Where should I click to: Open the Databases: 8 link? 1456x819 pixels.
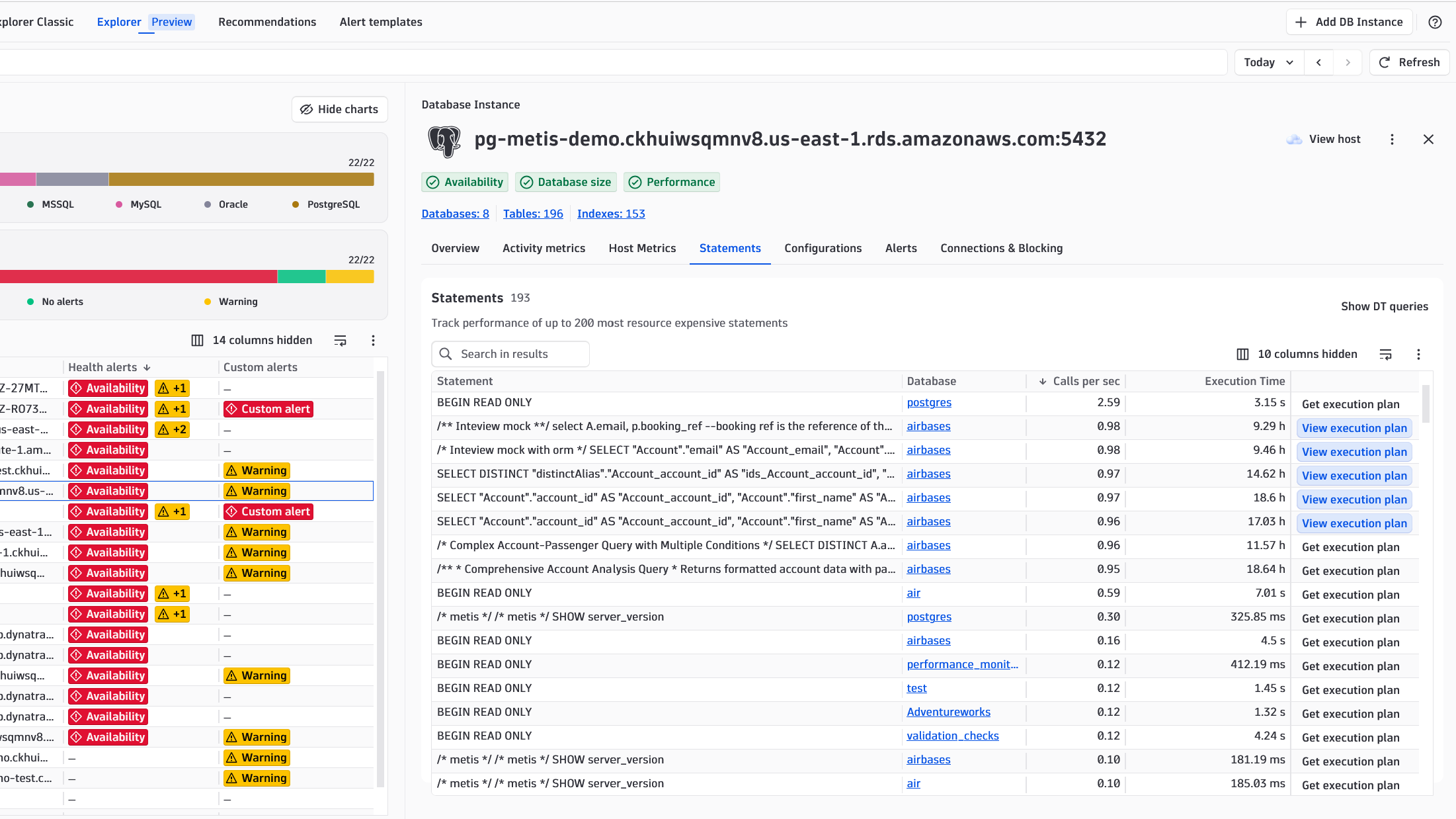(456, 214)
